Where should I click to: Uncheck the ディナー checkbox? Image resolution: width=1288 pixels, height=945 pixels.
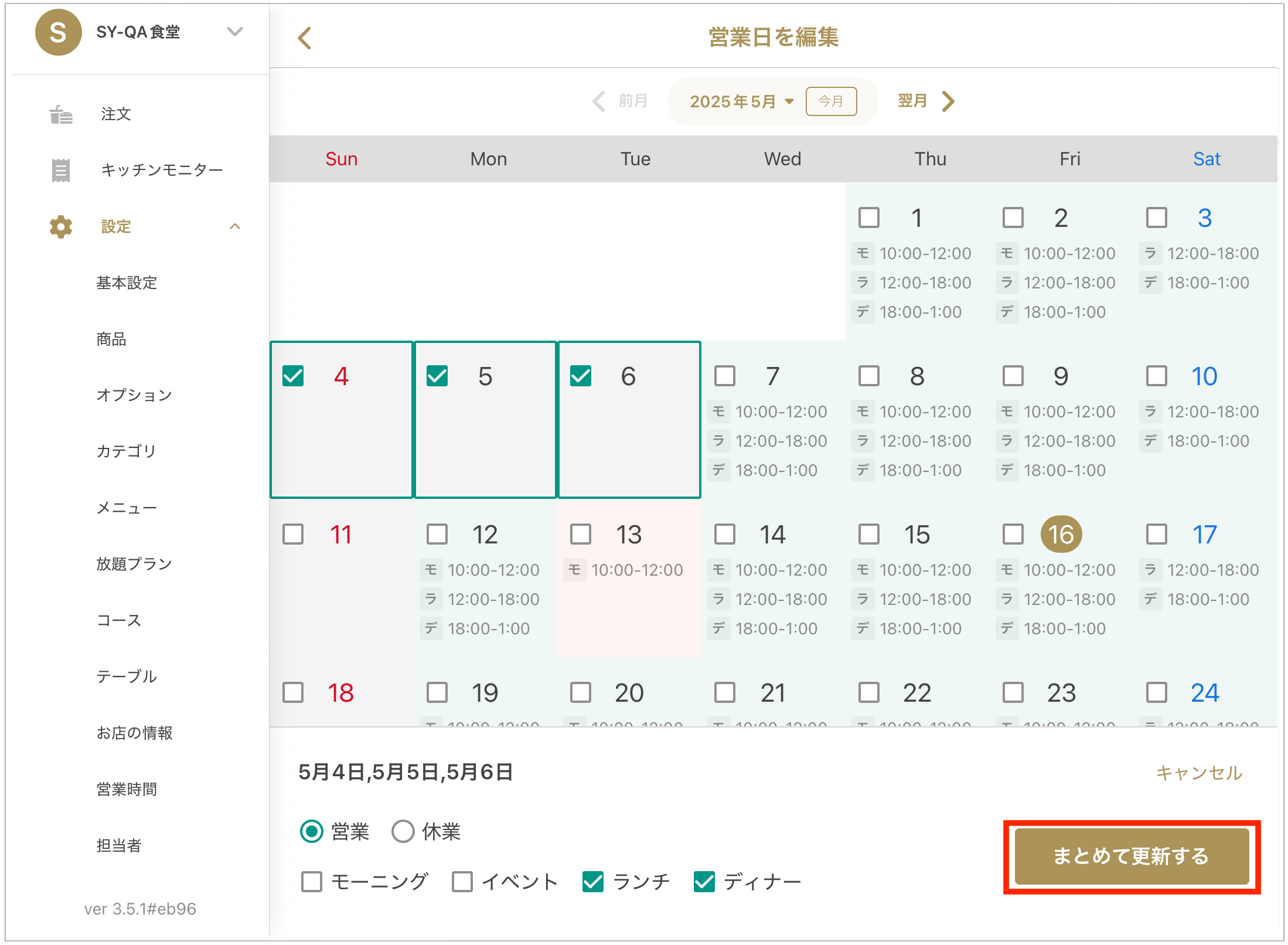click(704, 882)
